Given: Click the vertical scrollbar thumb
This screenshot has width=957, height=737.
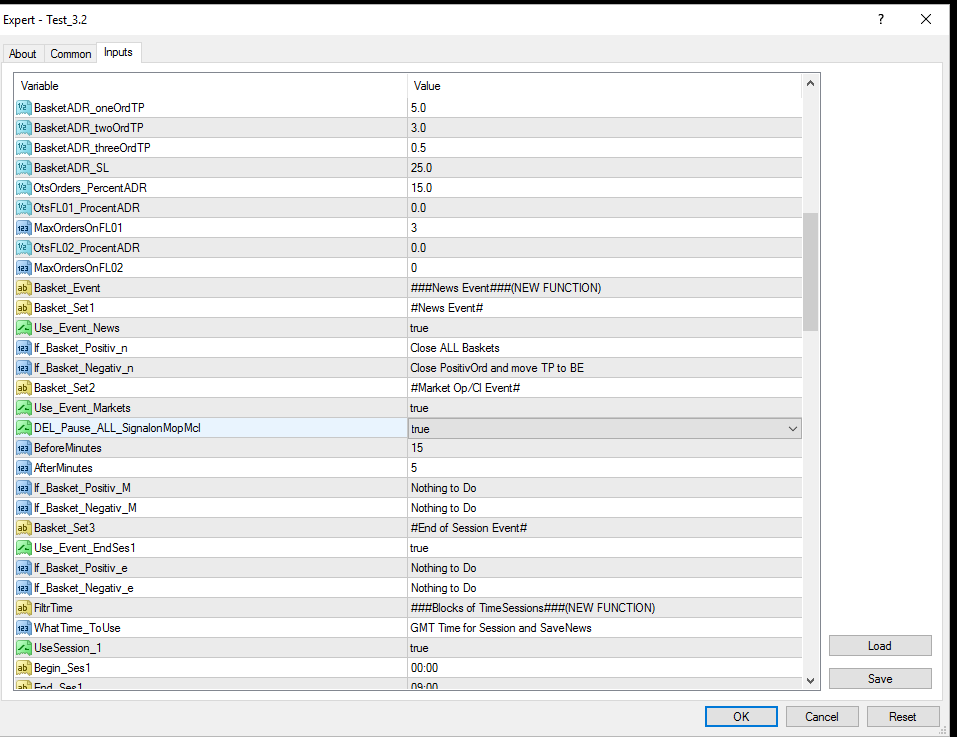Looking at the screenshot, I should point(811,271).
